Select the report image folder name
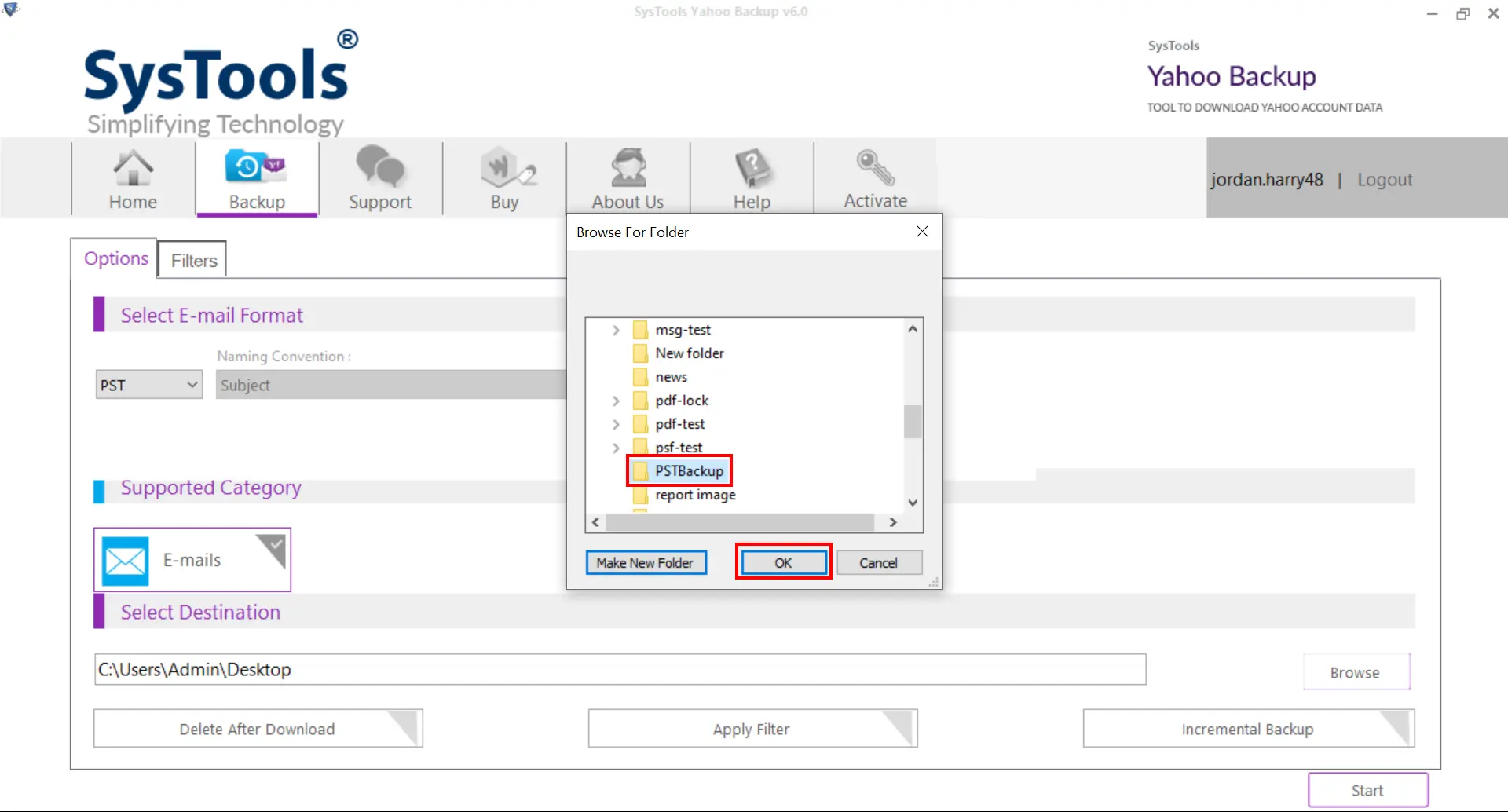The image size is (1508, 812). click(696, 495)
